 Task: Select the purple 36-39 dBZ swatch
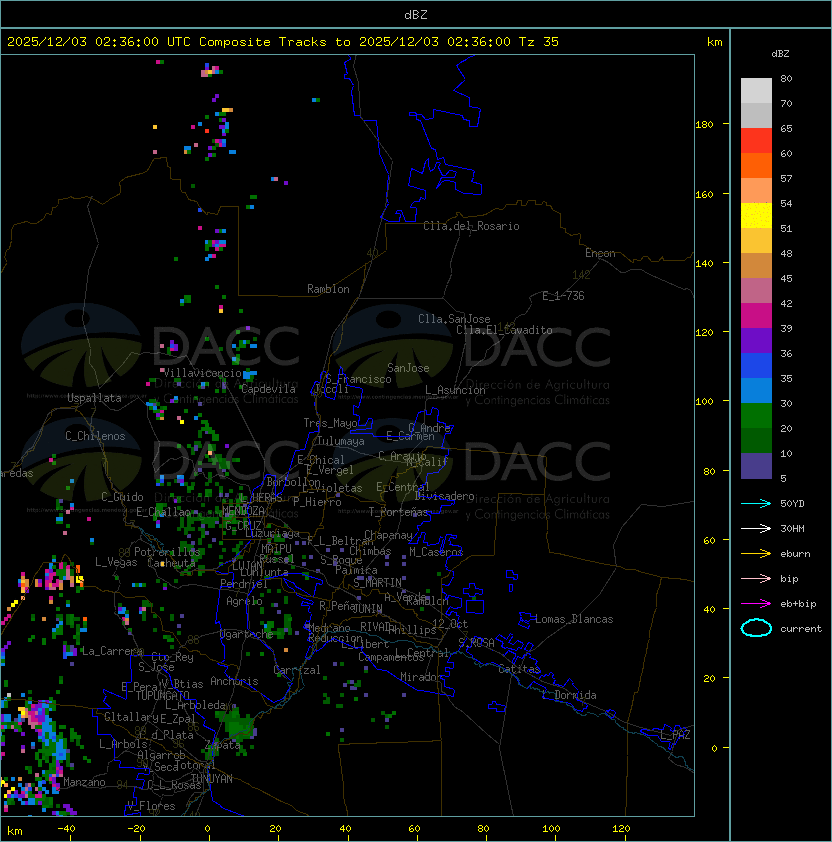pyautogui.click(x=756, y=340)
